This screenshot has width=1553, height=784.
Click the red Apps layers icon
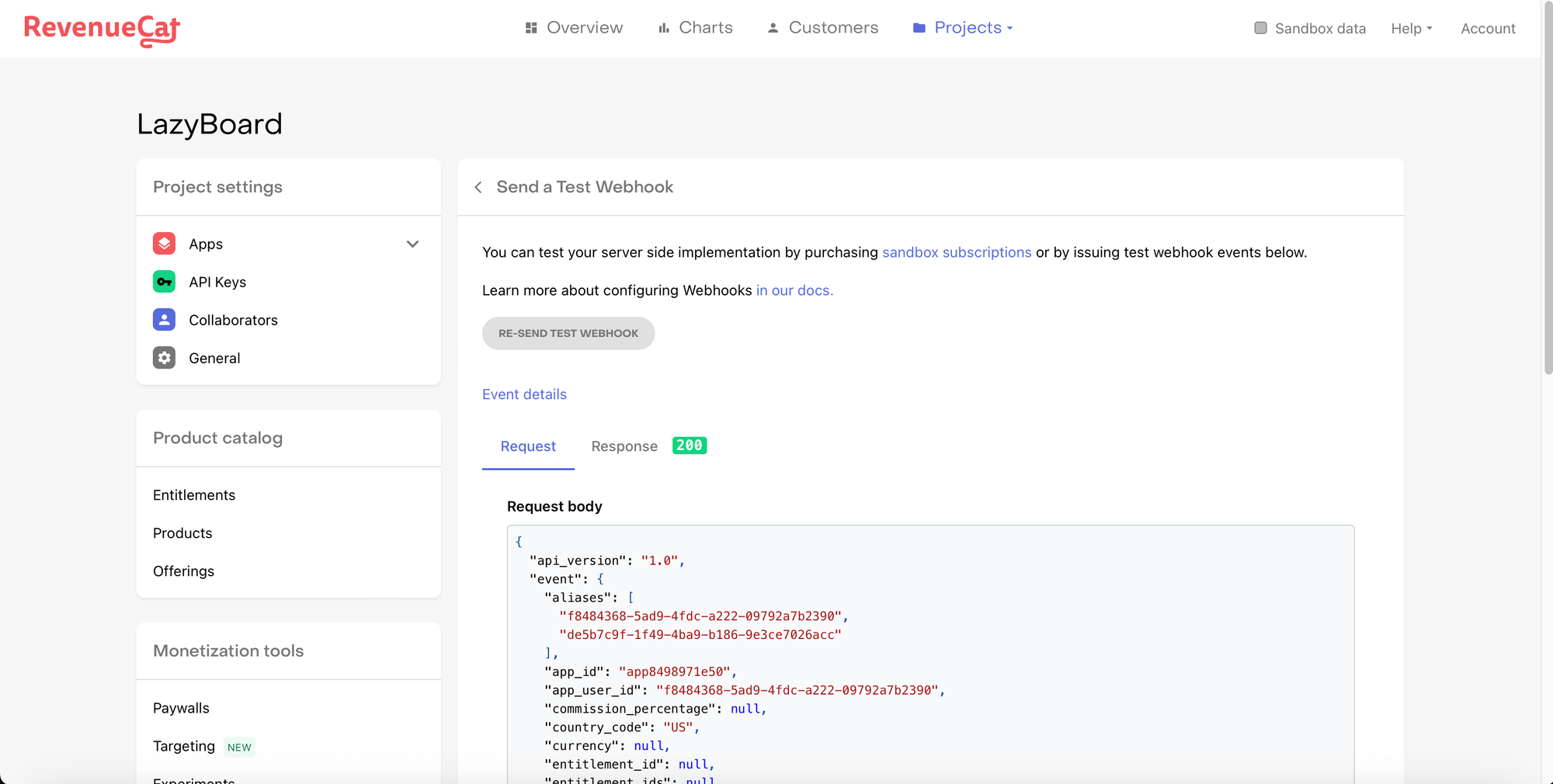pos(164,244)
